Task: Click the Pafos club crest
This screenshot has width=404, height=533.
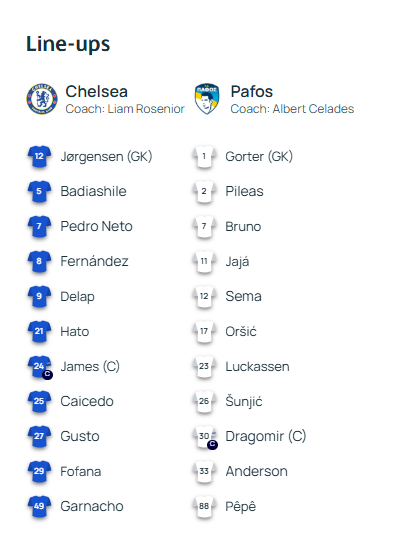Action: (207, 99)
